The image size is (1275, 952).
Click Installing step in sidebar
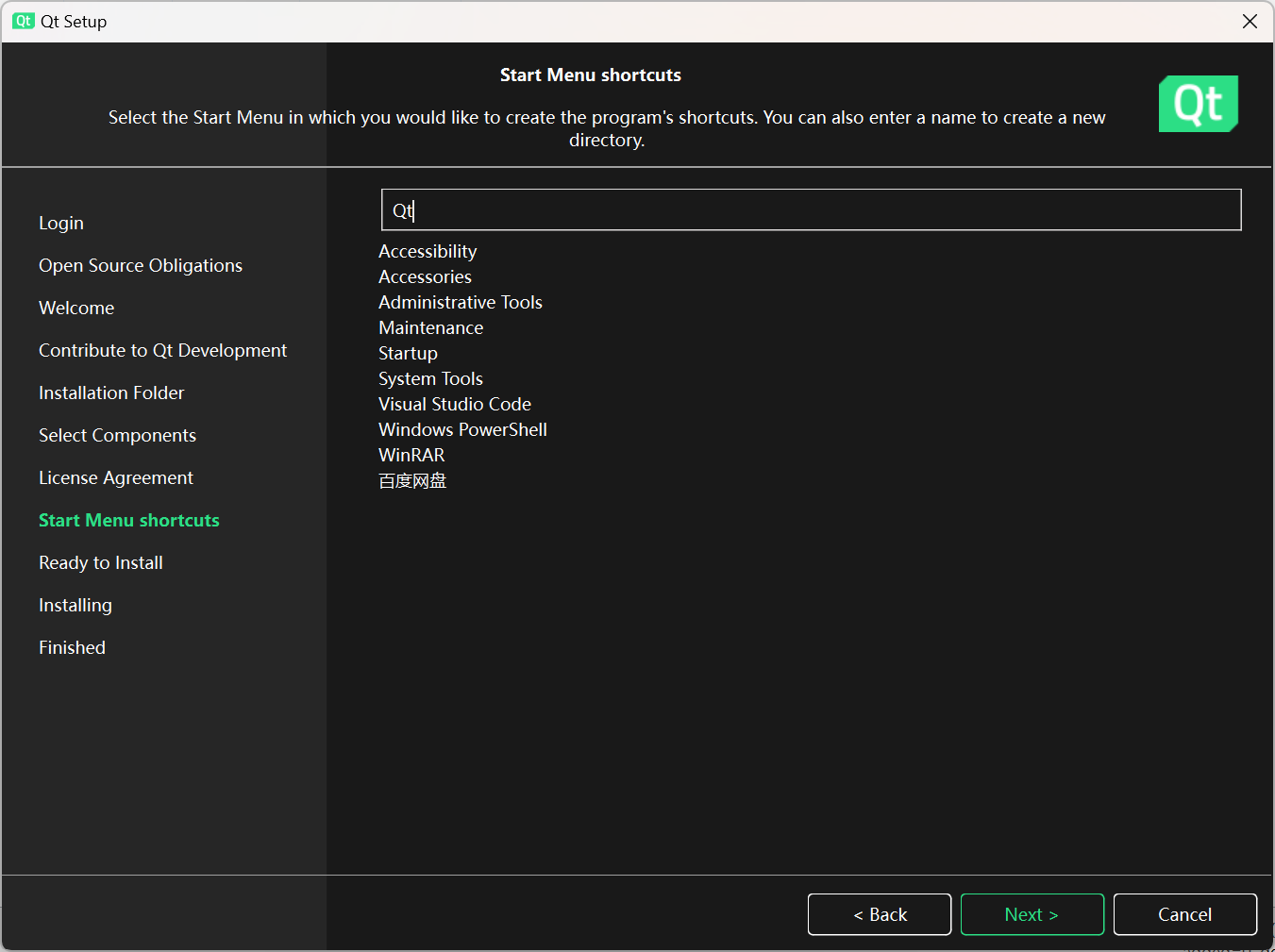coord(75,605)
